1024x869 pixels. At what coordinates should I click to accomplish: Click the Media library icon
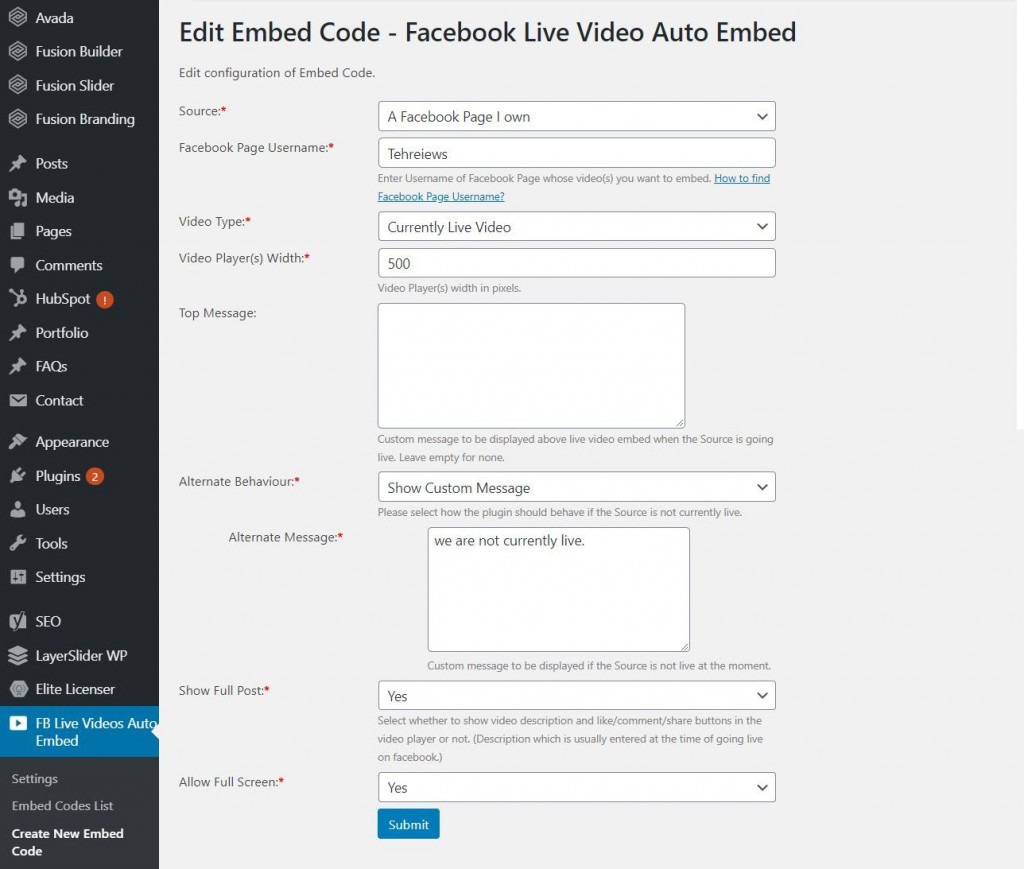[18, 197]
